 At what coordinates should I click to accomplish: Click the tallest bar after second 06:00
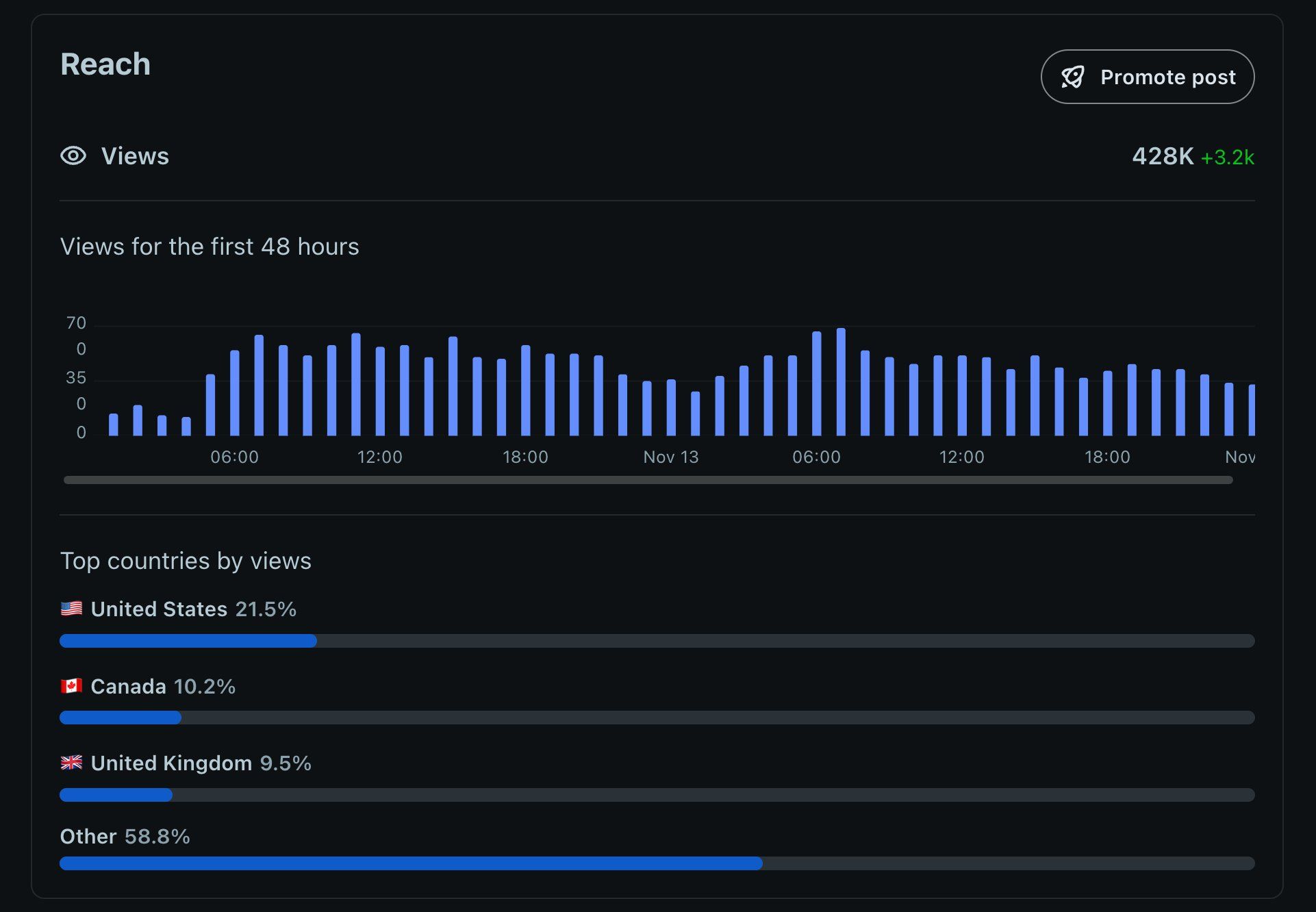841,383
